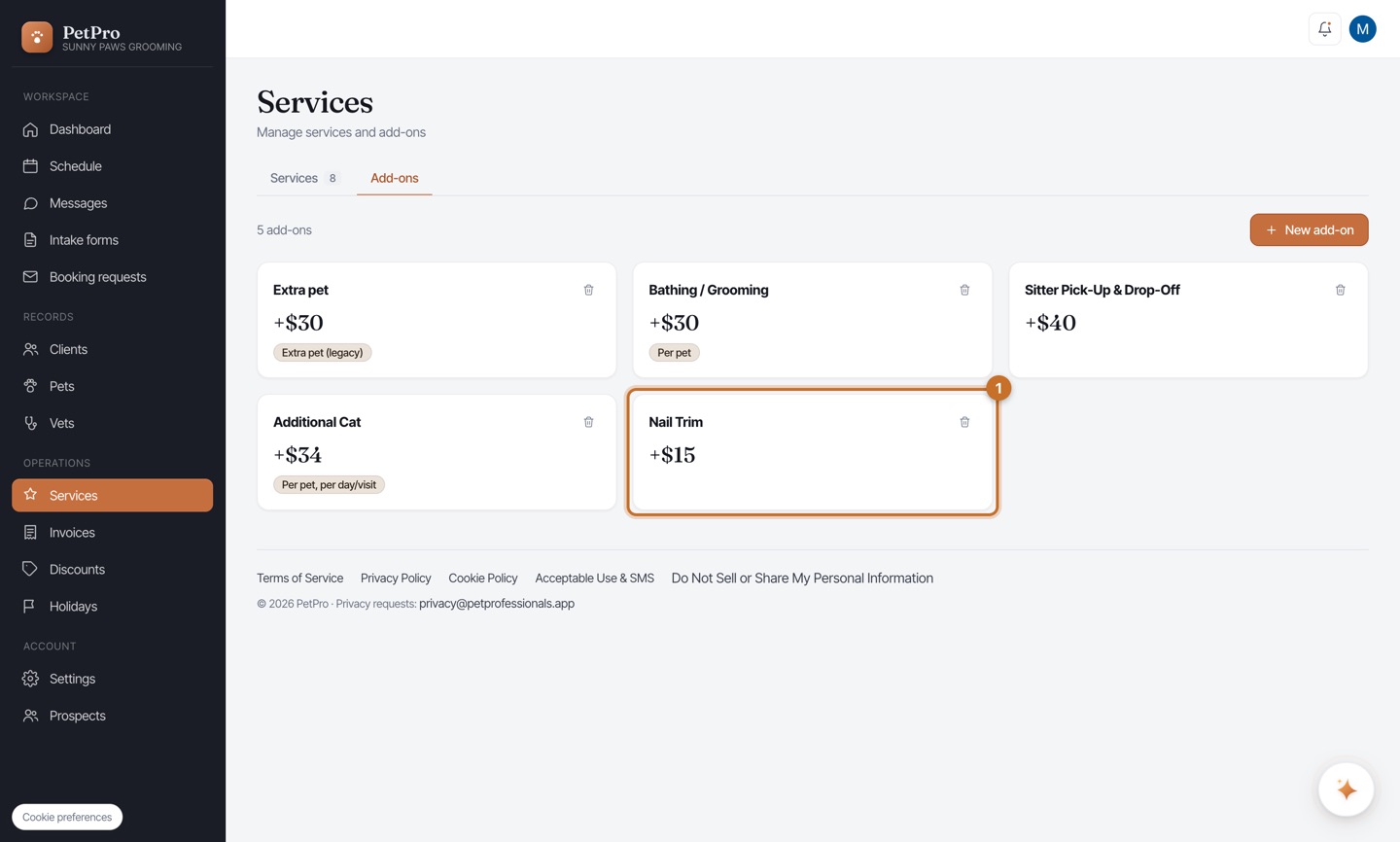Click the Services star icon in sidebar
1400x842 pixels.
coord(30,495)
